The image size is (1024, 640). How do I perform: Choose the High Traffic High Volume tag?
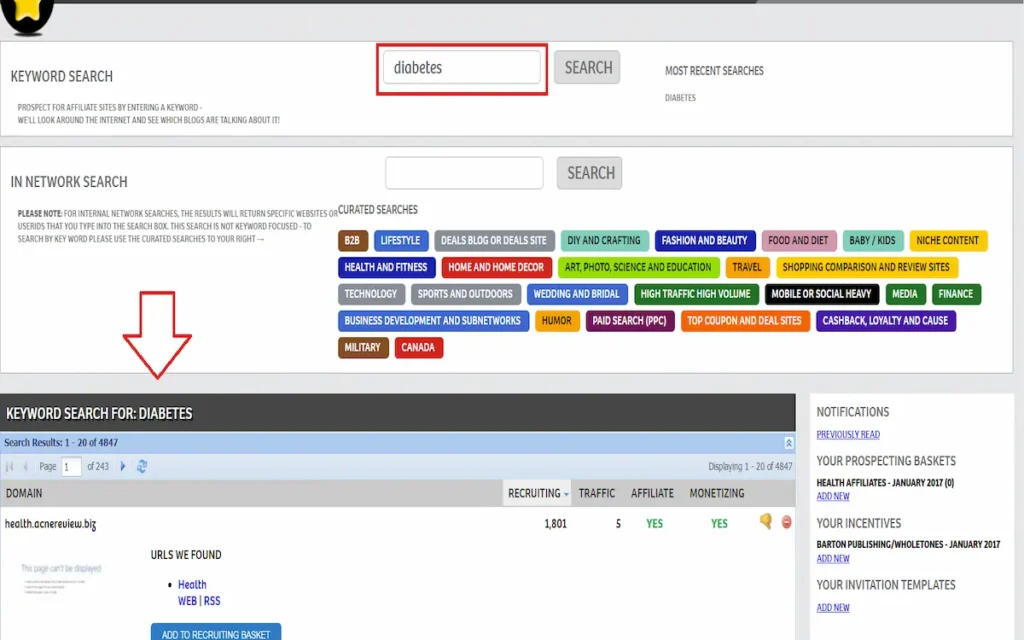pyautogui.click(x=696, y=294)
